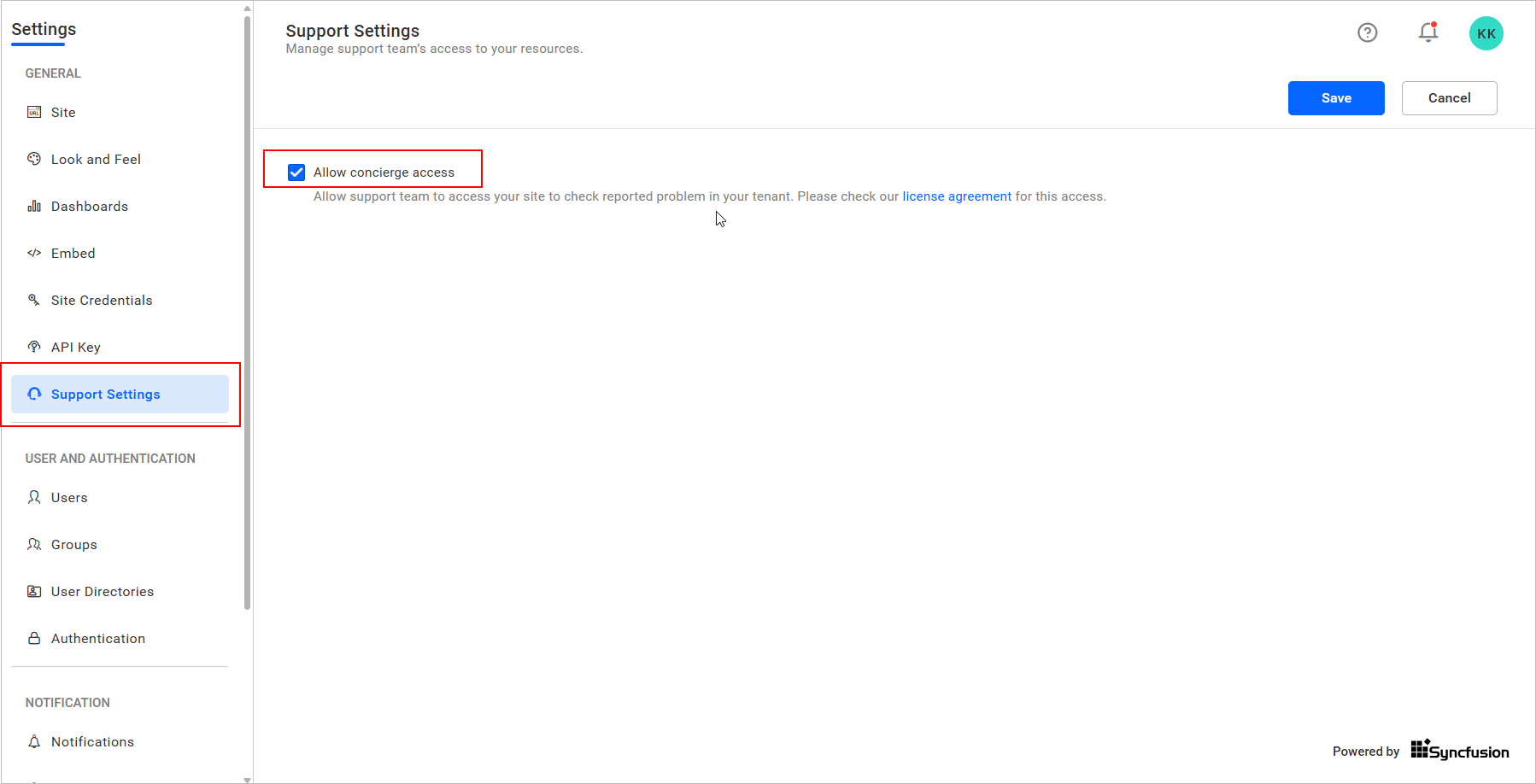Image resolution: width=1536 pixels, height=784 pixels.
Task: Click the Save button
Action: coord(1335,98)
